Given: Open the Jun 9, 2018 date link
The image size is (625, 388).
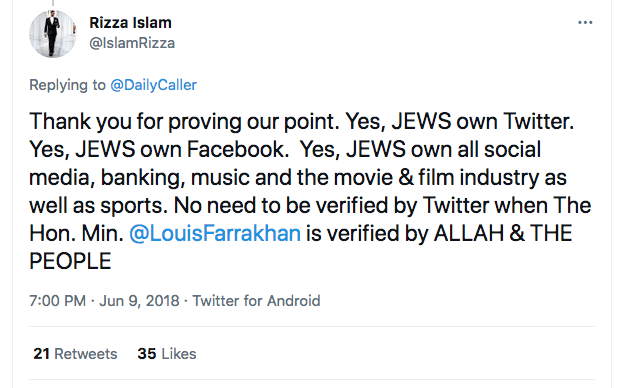Looking at the screenshot, I should pos(139,301).
